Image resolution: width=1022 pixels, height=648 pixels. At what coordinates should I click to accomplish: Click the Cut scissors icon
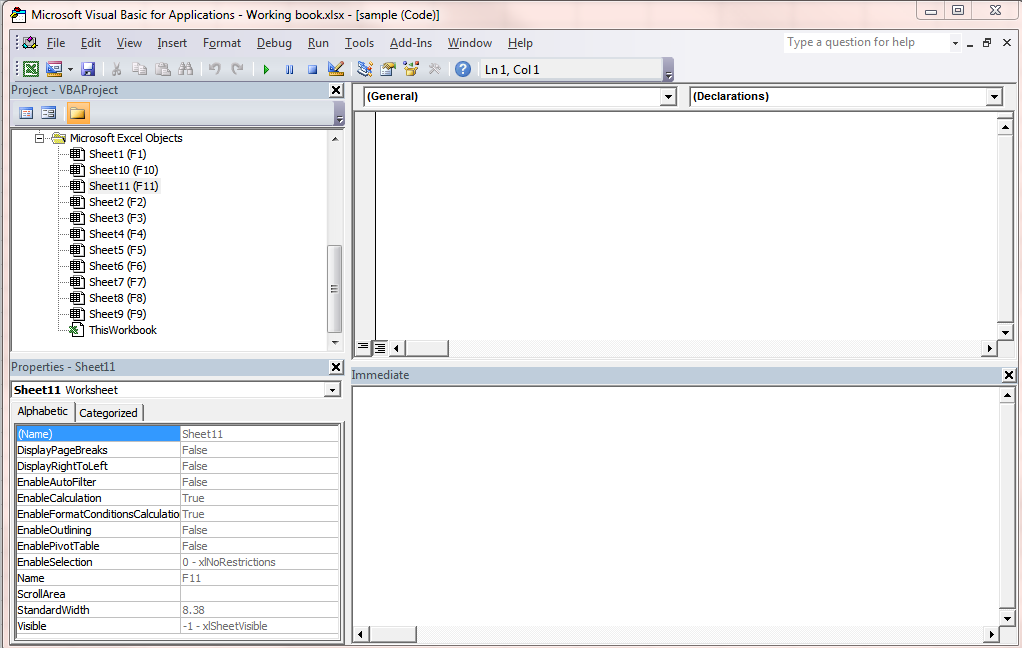[117, 69]
